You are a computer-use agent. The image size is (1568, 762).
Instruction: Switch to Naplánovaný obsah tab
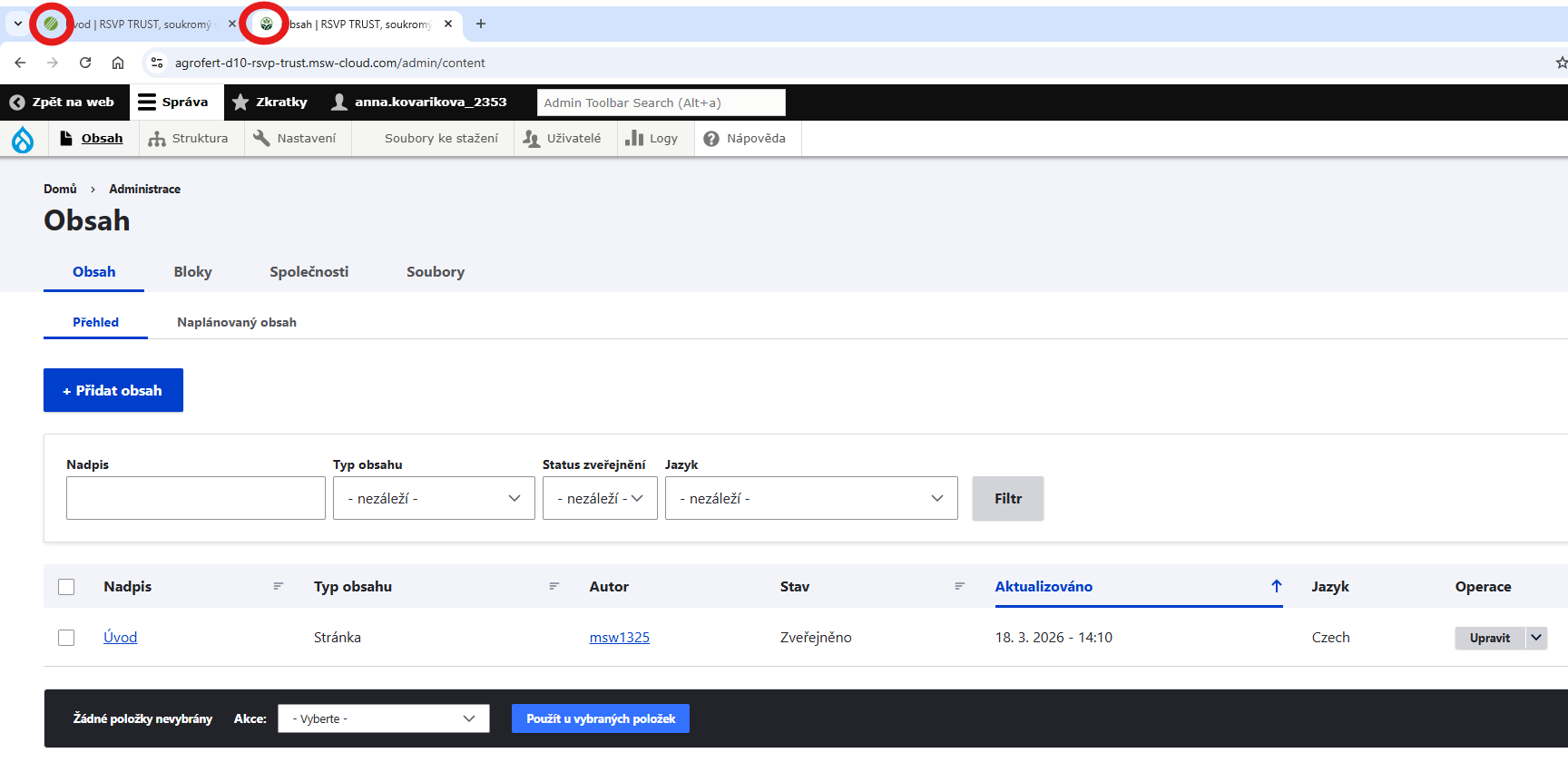point(237,323)
